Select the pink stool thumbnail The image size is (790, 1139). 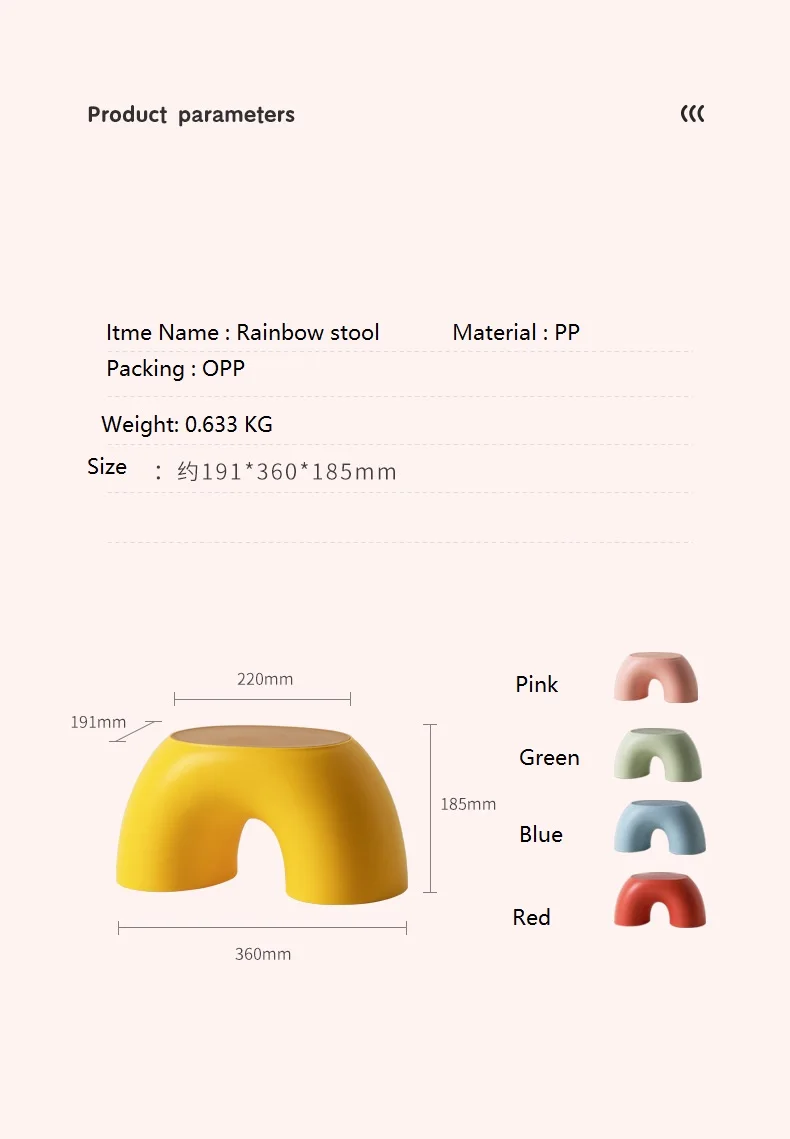pos(656,677)
